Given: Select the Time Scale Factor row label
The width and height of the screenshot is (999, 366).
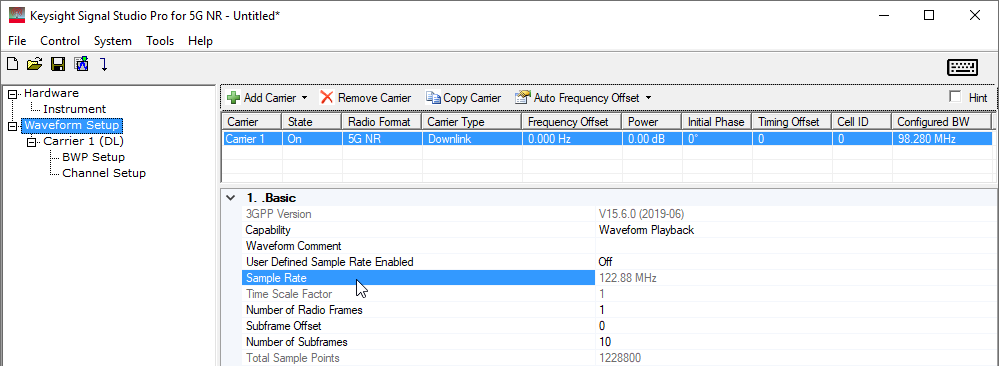Looking at the screenshot, I should 289,294.
